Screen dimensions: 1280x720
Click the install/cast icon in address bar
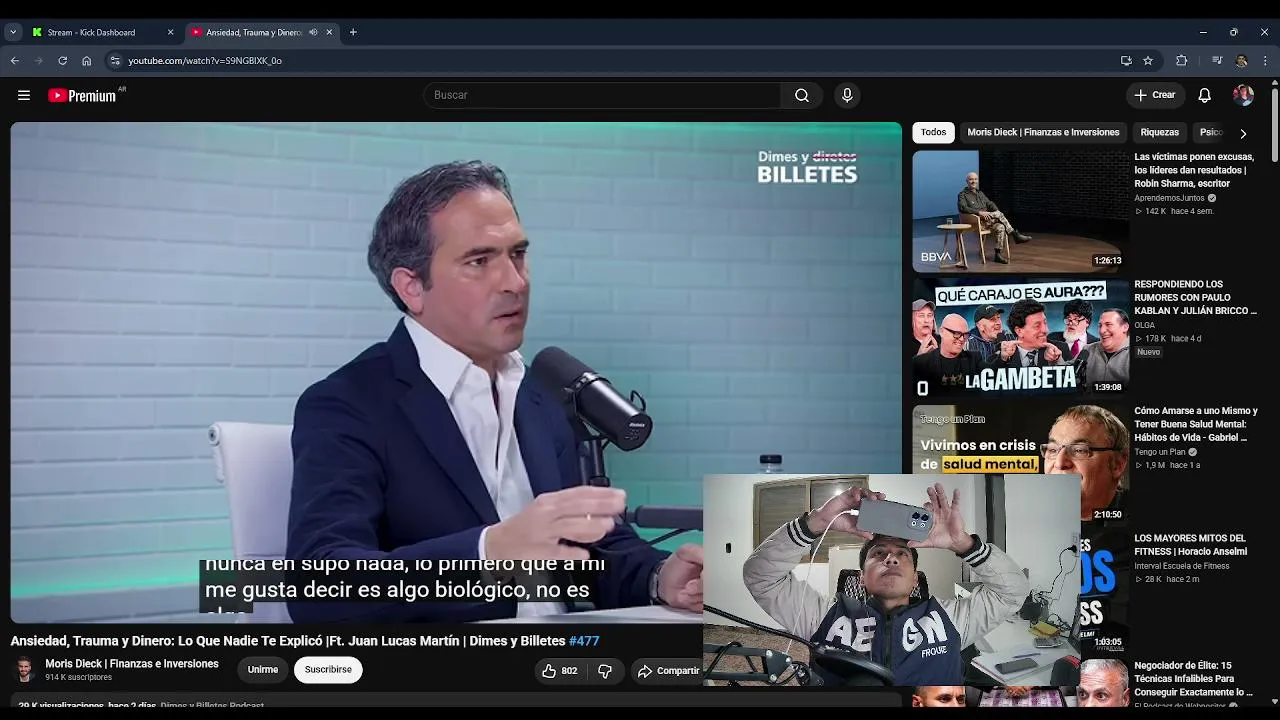point(1126,60)
